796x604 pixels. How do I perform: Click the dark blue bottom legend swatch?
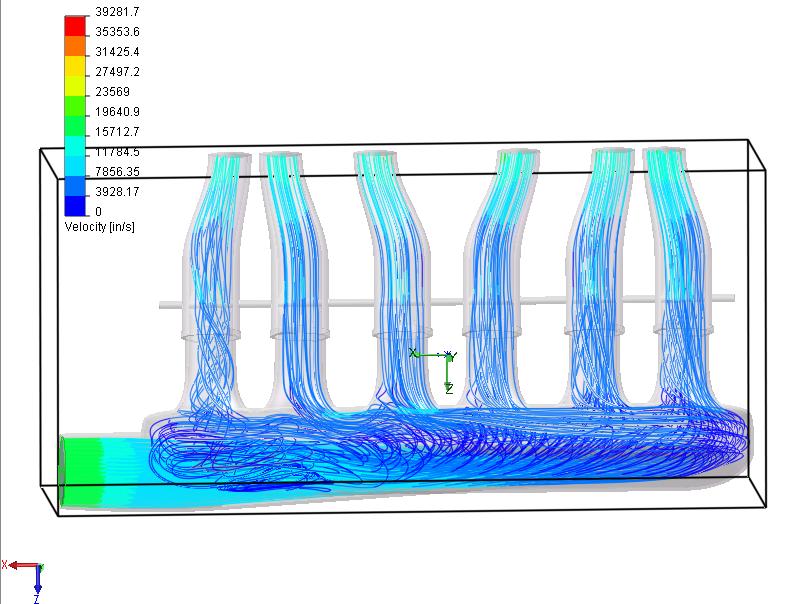(x=76, y=204)
